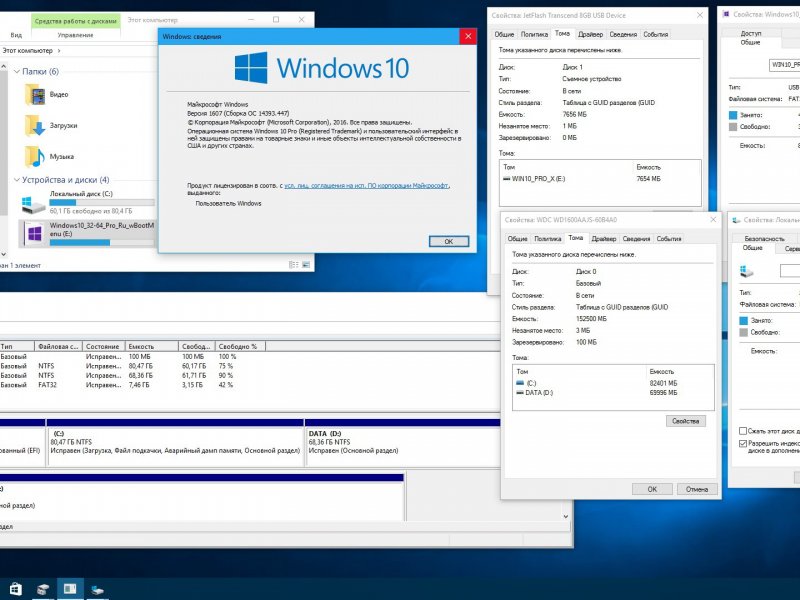Open the Управление ribbon tab
800x600 pixels.
click(x=76, y=35)
